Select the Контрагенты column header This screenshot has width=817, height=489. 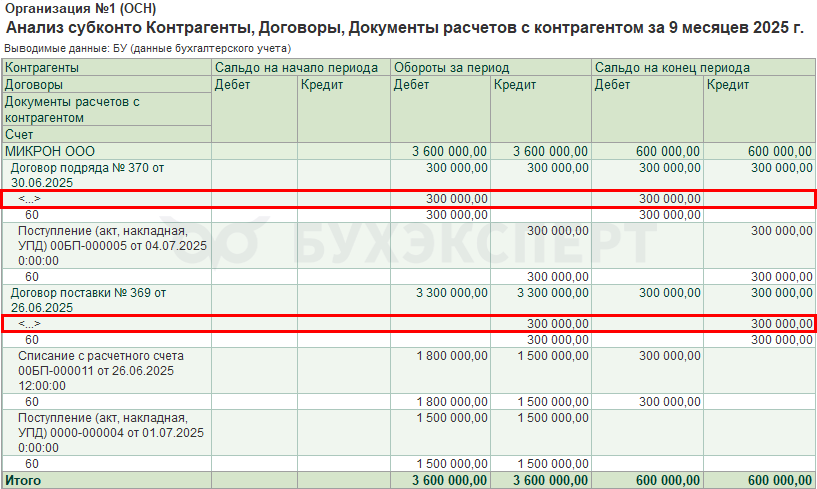[107, 67]
